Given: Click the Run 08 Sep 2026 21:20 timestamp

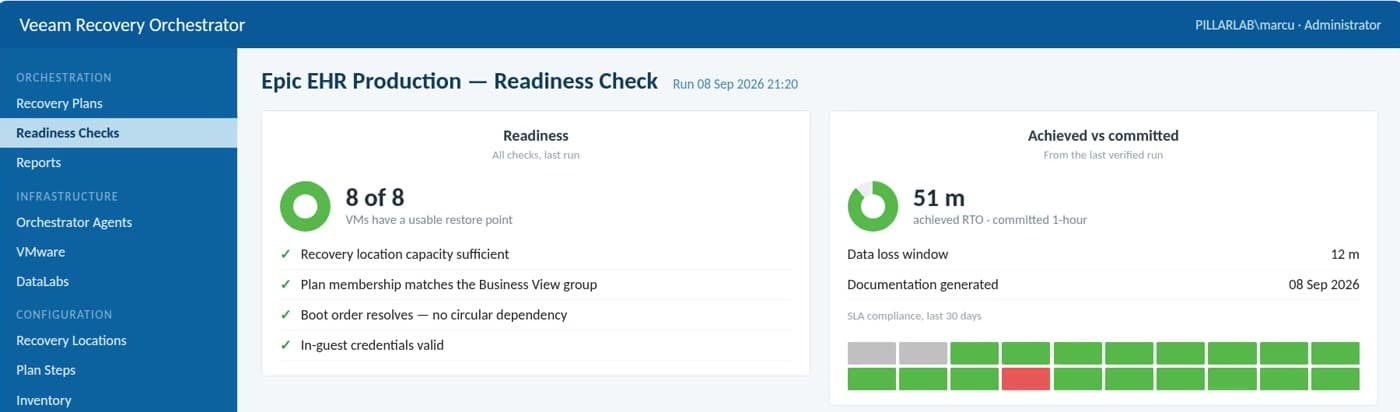Looking at the screenshot, I should point(735,84).
